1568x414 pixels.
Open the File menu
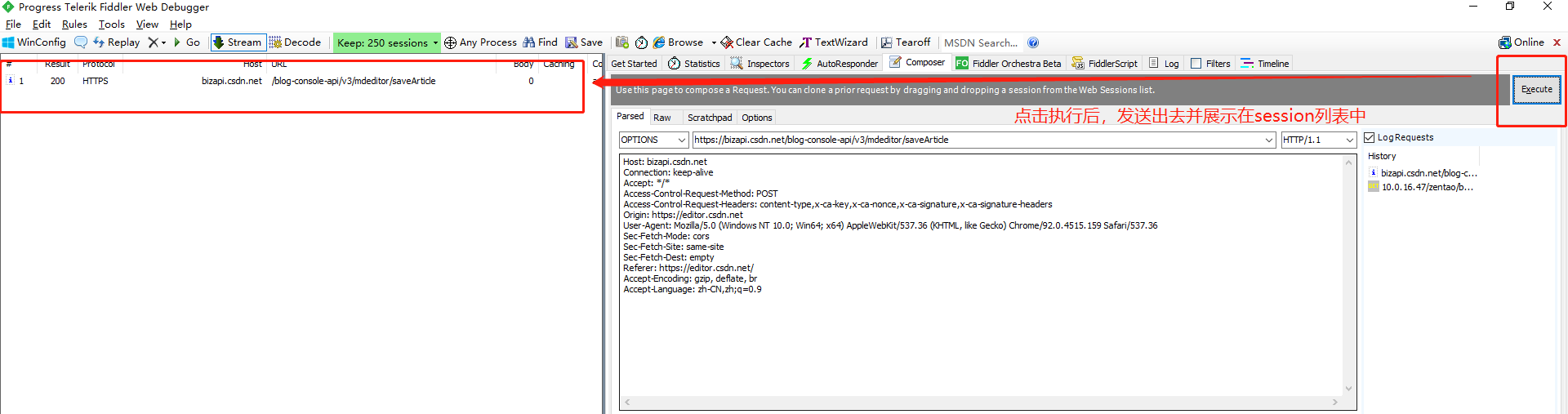coord(13,24)
